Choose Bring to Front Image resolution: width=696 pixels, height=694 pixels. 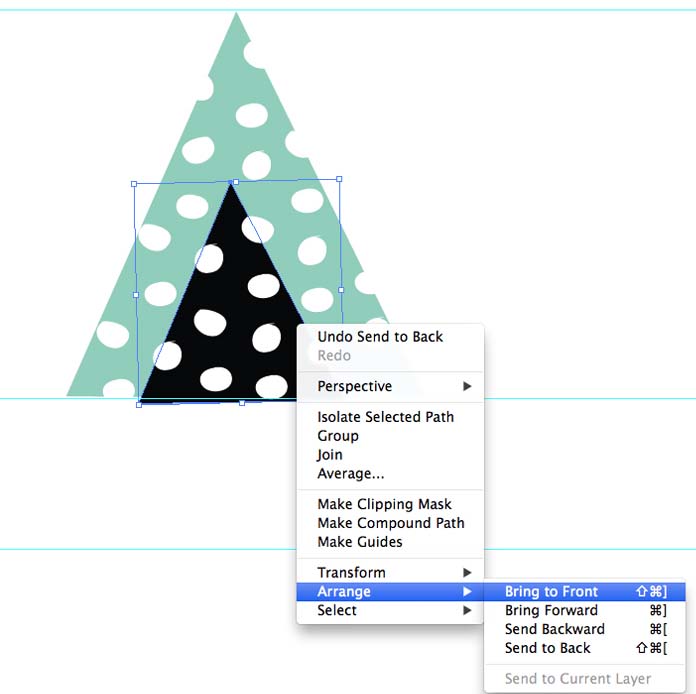[x=585, y=591]
